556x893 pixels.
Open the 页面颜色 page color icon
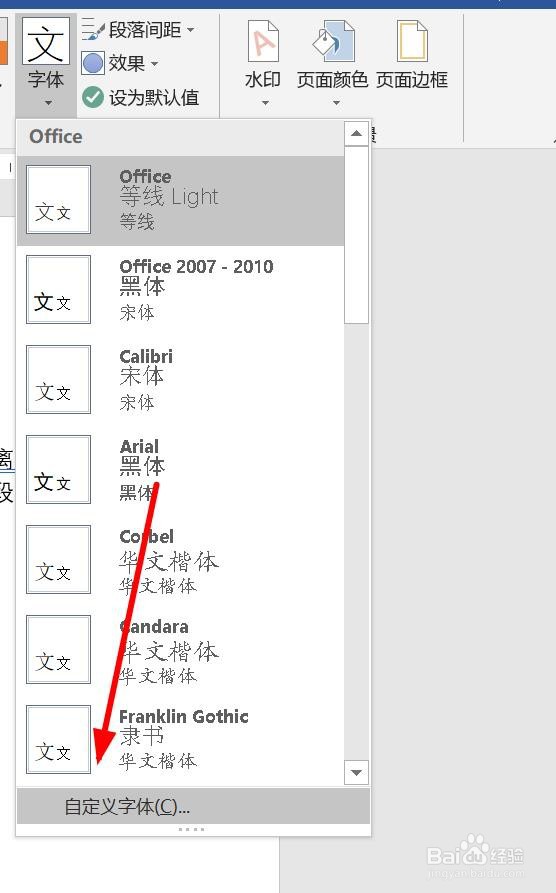(333, 41)
